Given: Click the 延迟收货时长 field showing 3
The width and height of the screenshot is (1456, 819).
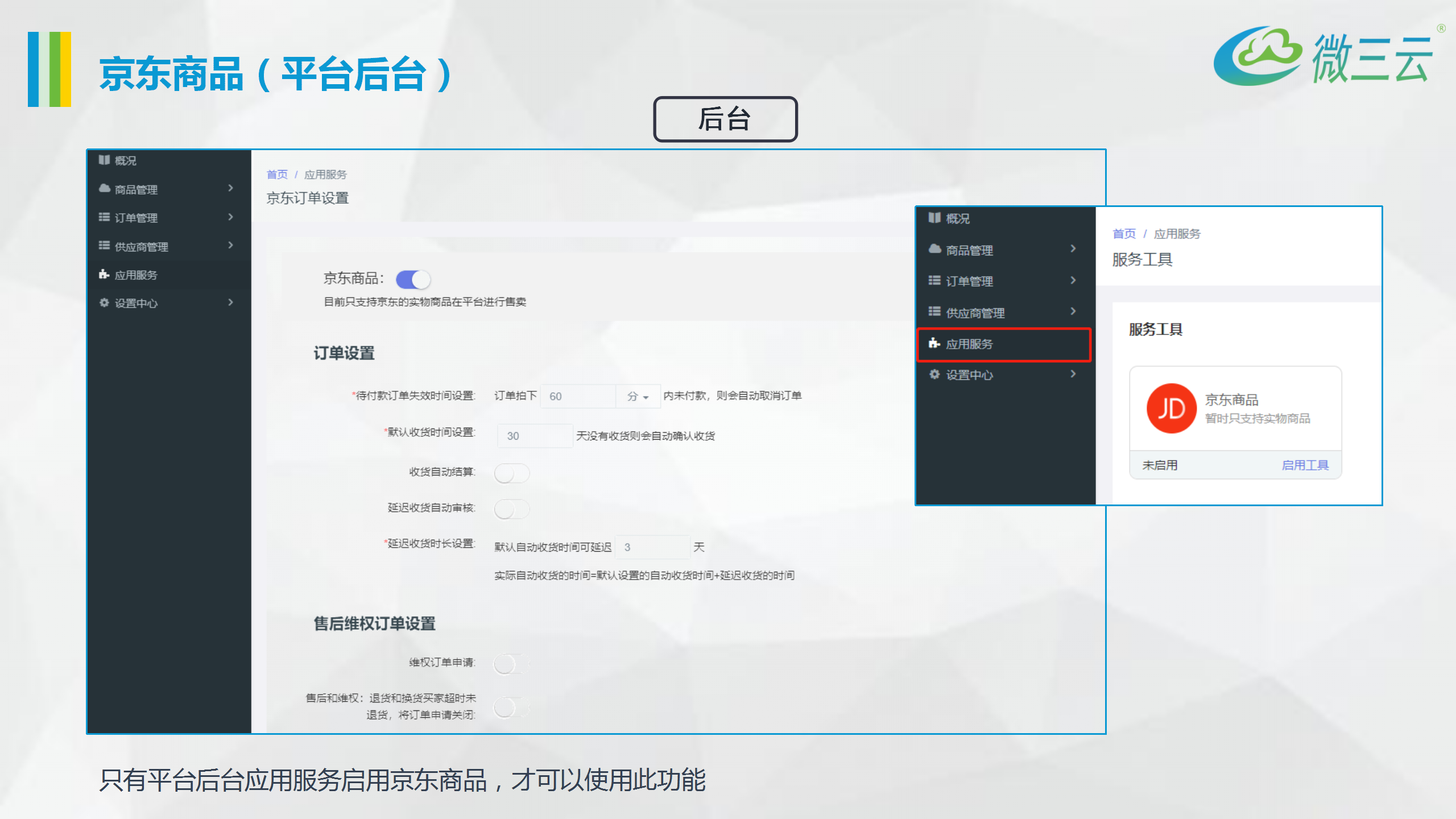Looking at the screenshot, I should [653, 547].
